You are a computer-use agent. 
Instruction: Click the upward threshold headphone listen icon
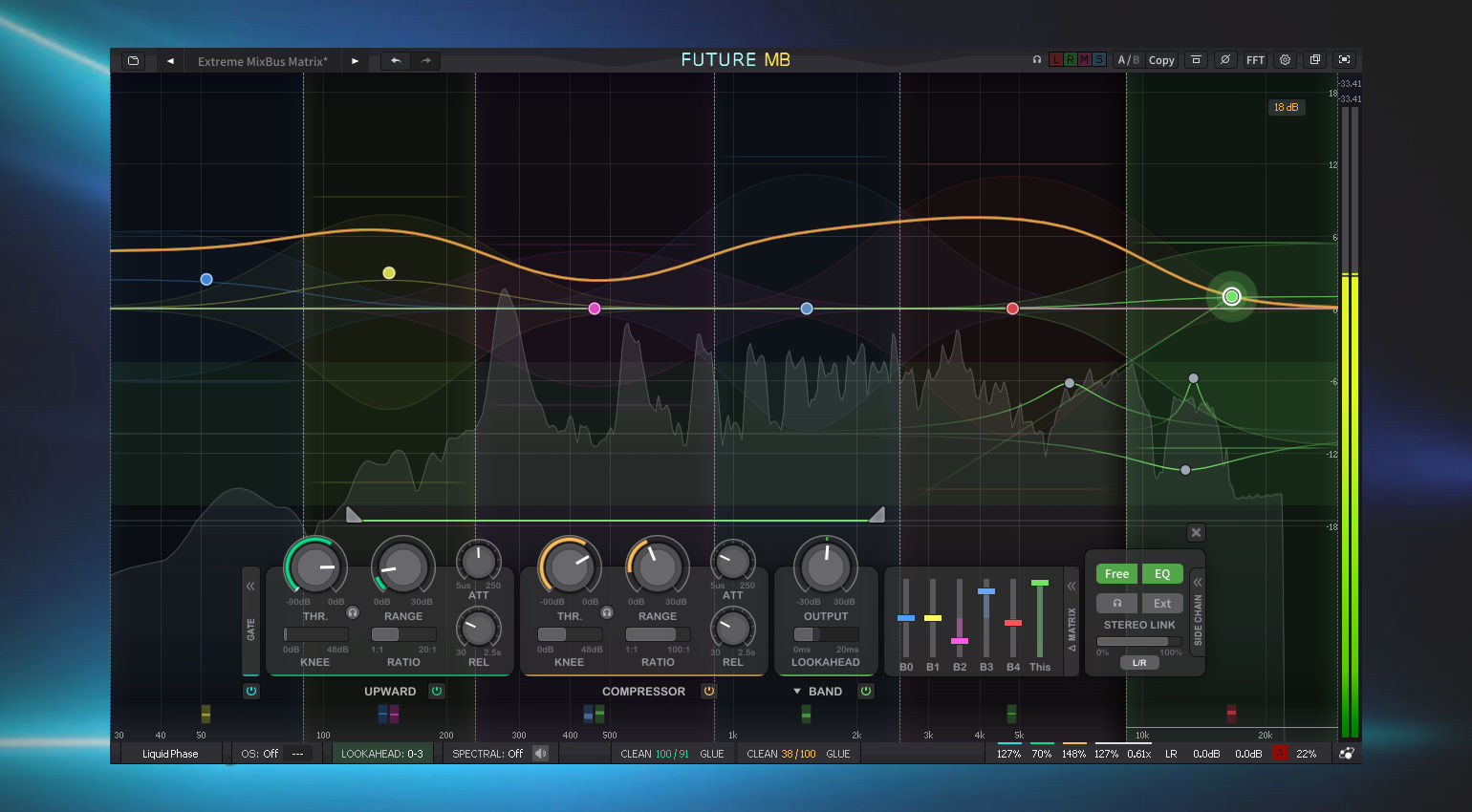pyautogui.click(x=353, y=612)
